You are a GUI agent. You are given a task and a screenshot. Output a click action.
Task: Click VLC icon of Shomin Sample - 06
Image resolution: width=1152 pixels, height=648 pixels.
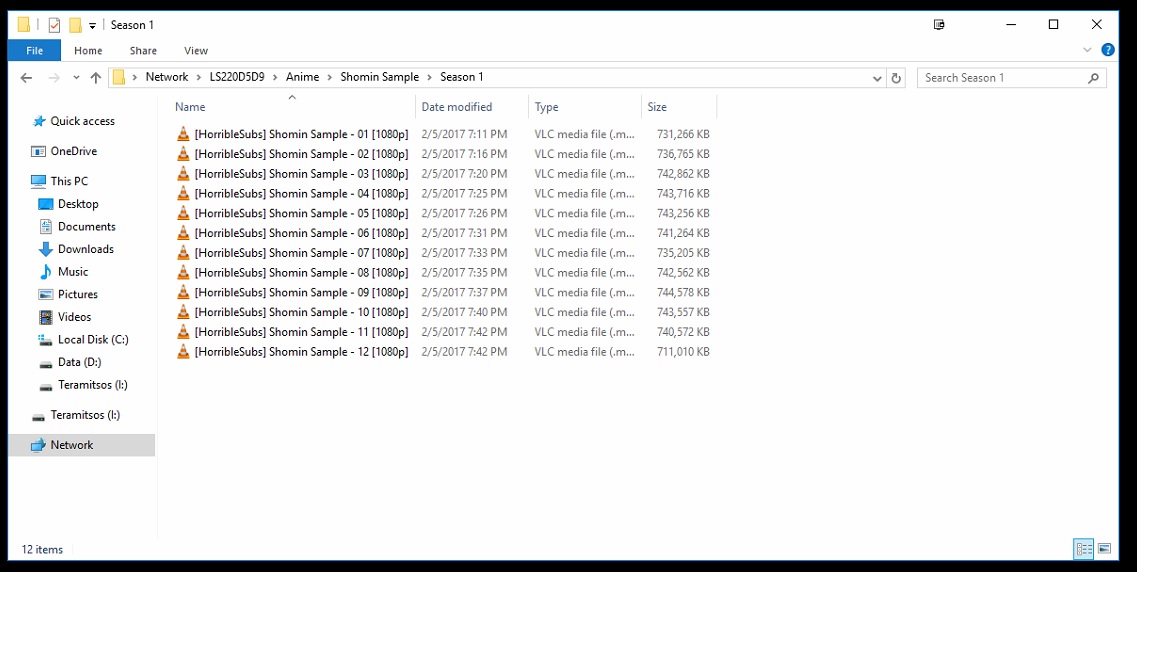point(183,234)
